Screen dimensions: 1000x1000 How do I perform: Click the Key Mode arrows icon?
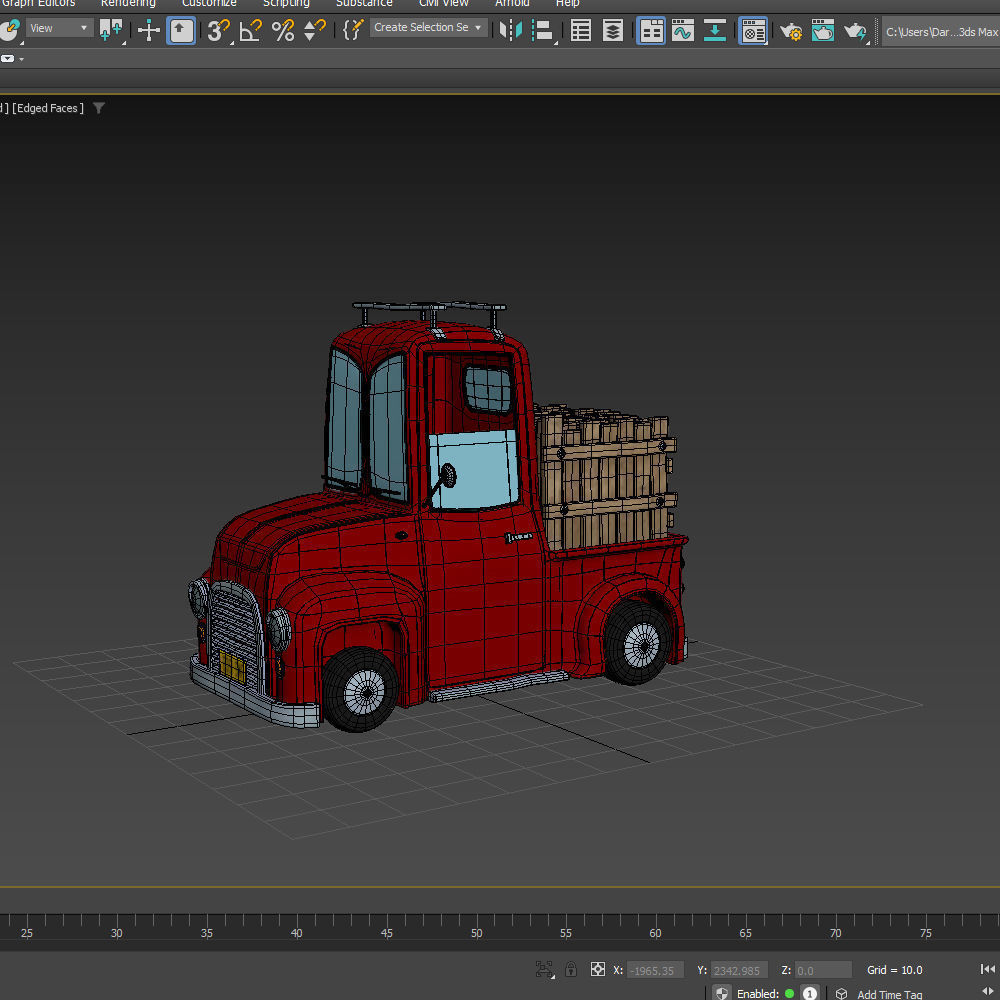click(989, 991)
